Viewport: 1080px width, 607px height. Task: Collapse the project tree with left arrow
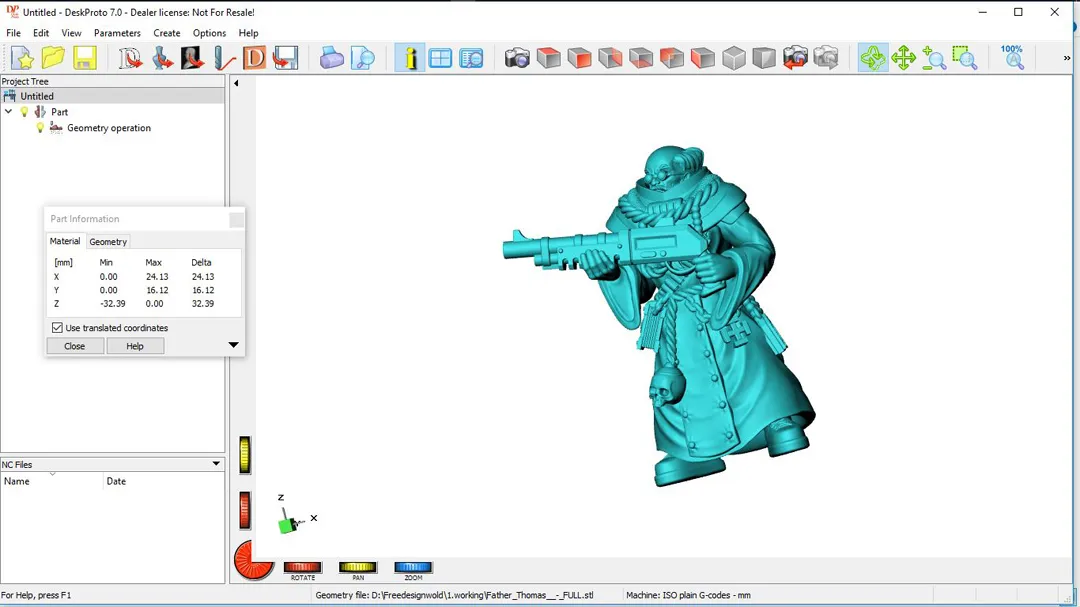(x=236, y=83)
